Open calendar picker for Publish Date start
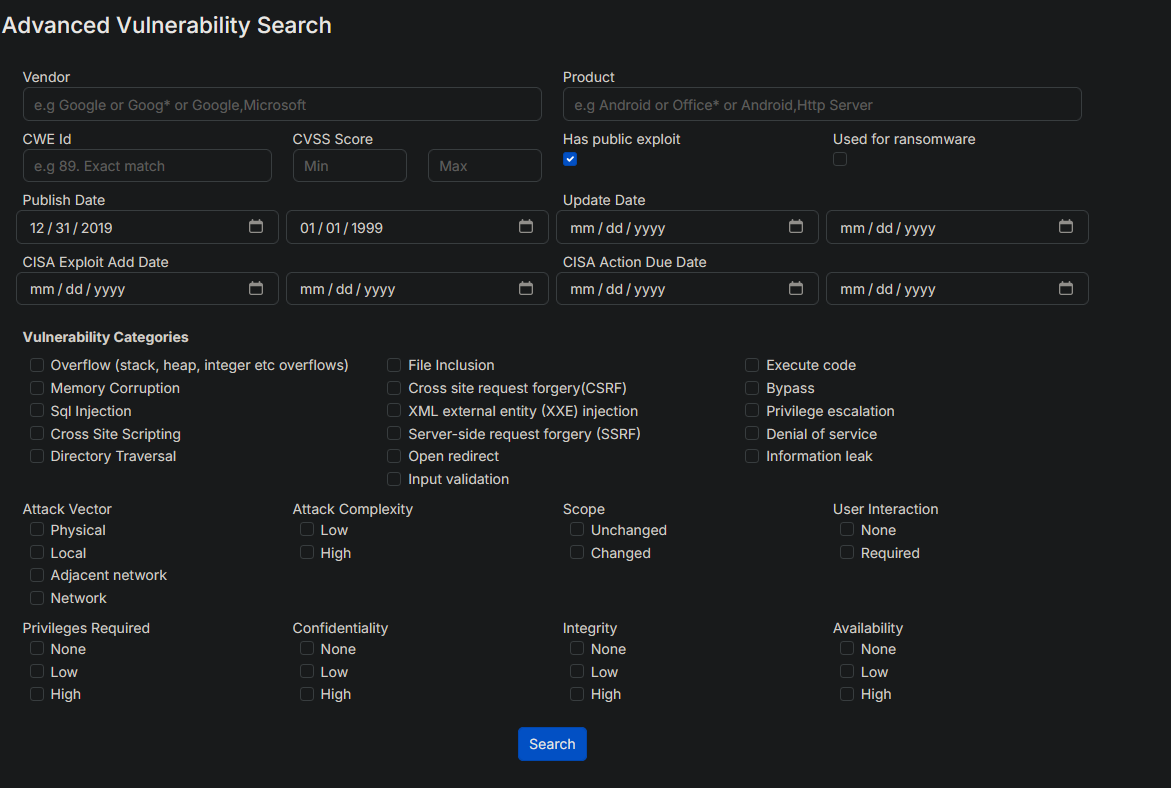Viewport: 1171px width, 788px height. tap(255, 227)
